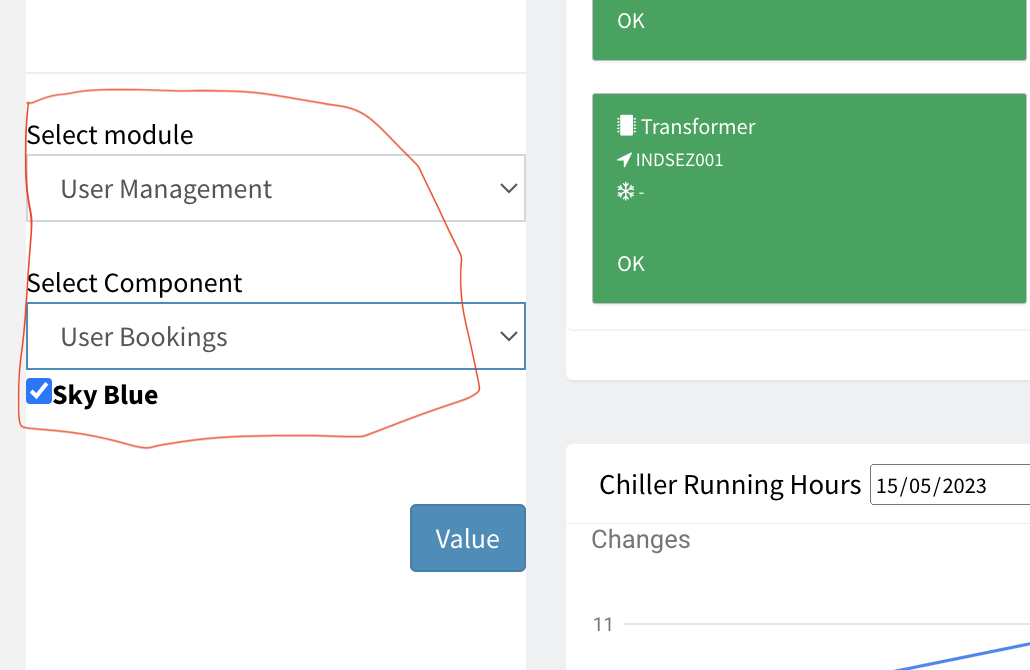Click the Select module label
Viewport: 1030px width, 670px height.
110,135
